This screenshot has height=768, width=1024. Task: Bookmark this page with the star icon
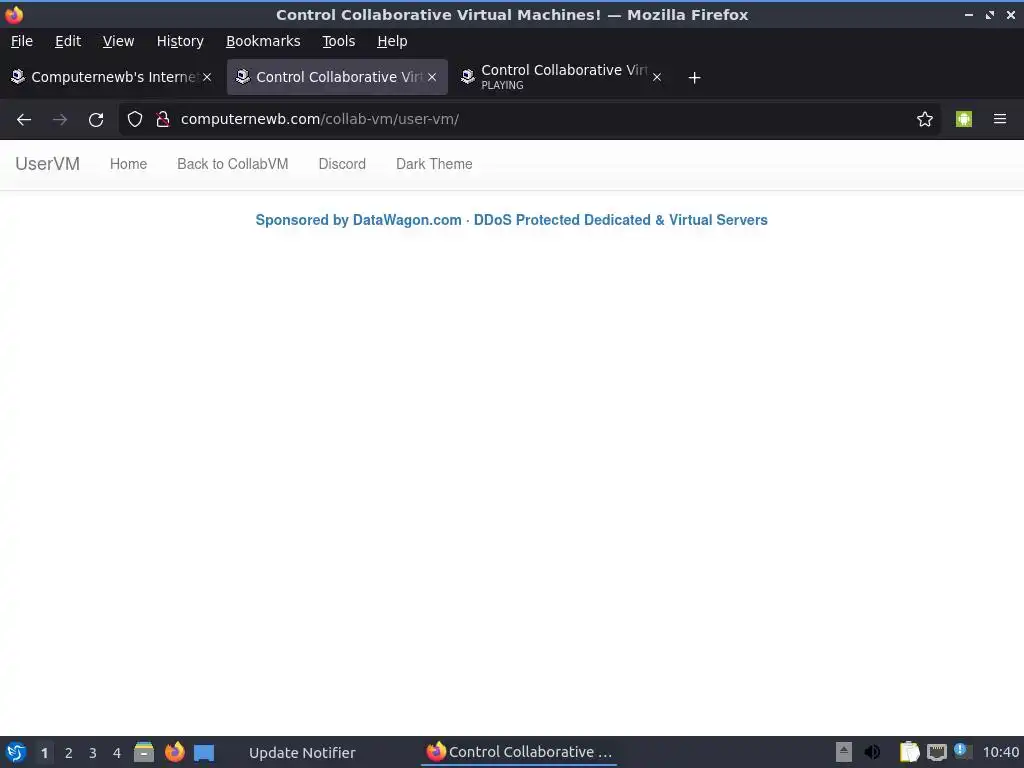(925, 120)
